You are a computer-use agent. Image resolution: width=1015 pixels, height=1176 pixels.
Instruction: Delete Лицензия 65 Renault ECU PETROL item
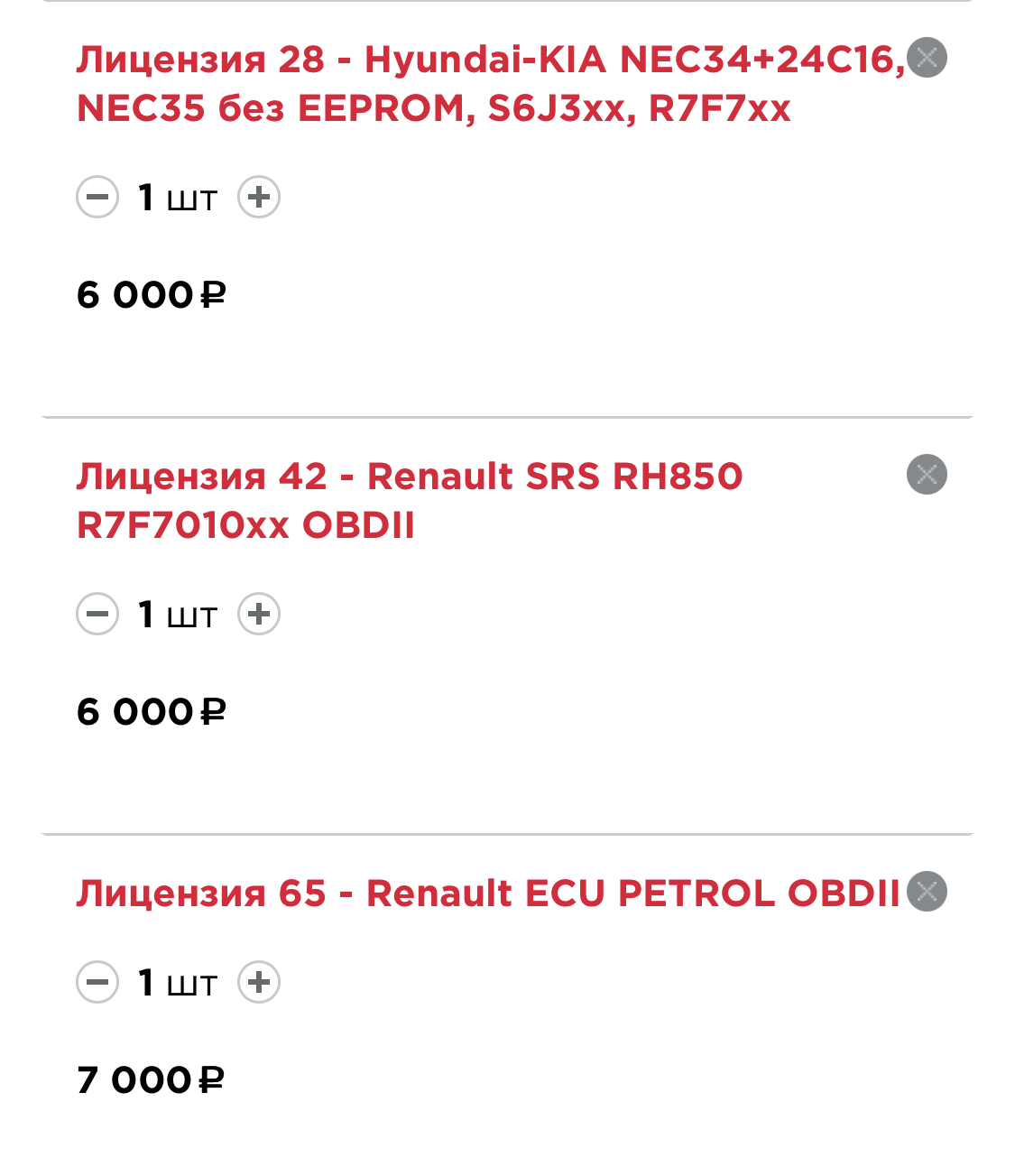coord(927,892)
